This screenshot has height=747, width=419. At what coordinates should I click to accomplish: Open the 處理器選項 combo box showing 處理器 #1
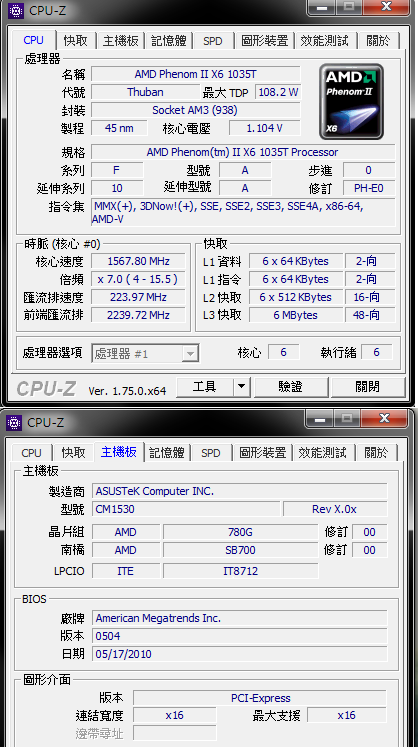[145, 353]
